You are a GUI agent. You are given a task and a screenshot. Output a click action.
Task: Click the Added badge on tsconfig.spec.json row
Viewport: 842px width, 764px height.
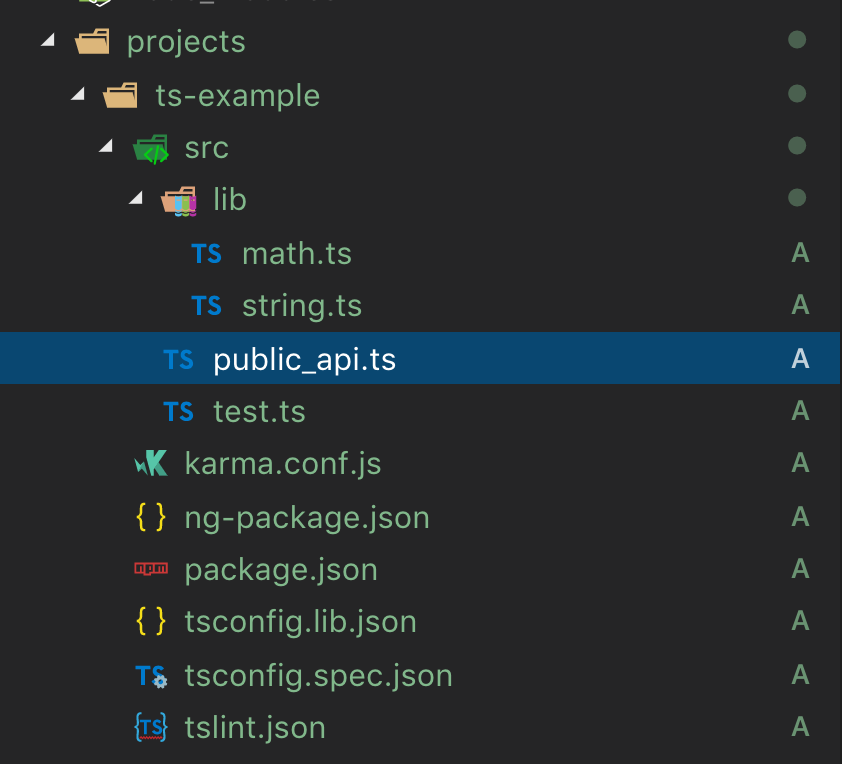coord(800,674)
